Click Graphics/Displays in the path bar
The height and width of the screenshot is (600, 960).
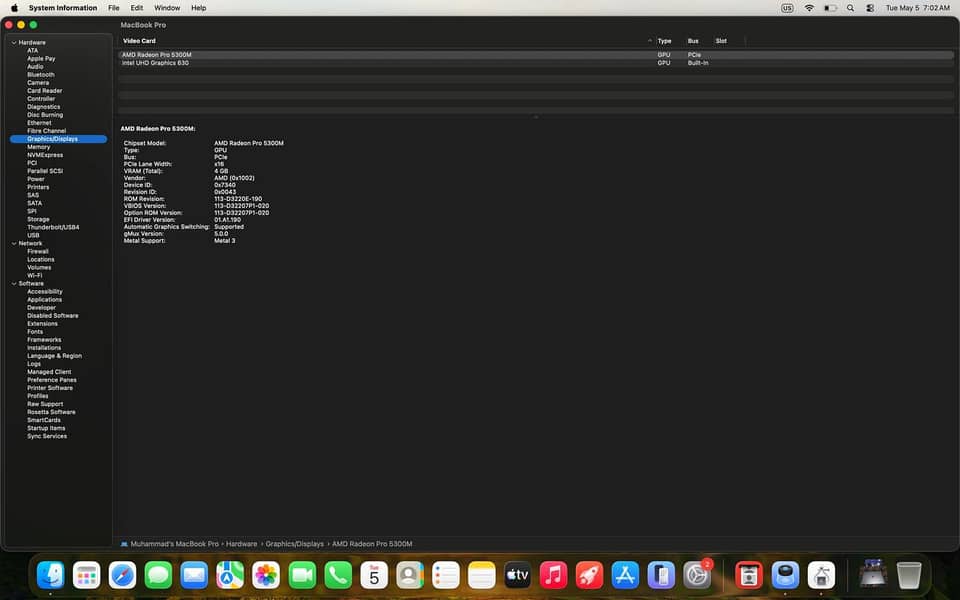tap(294, 544)
